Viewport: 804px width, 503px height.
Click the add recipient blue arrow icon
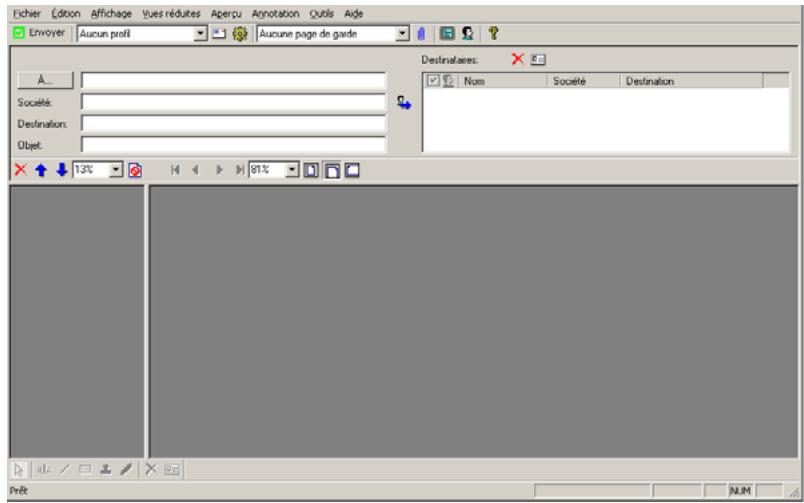click(x=404, y=103)
